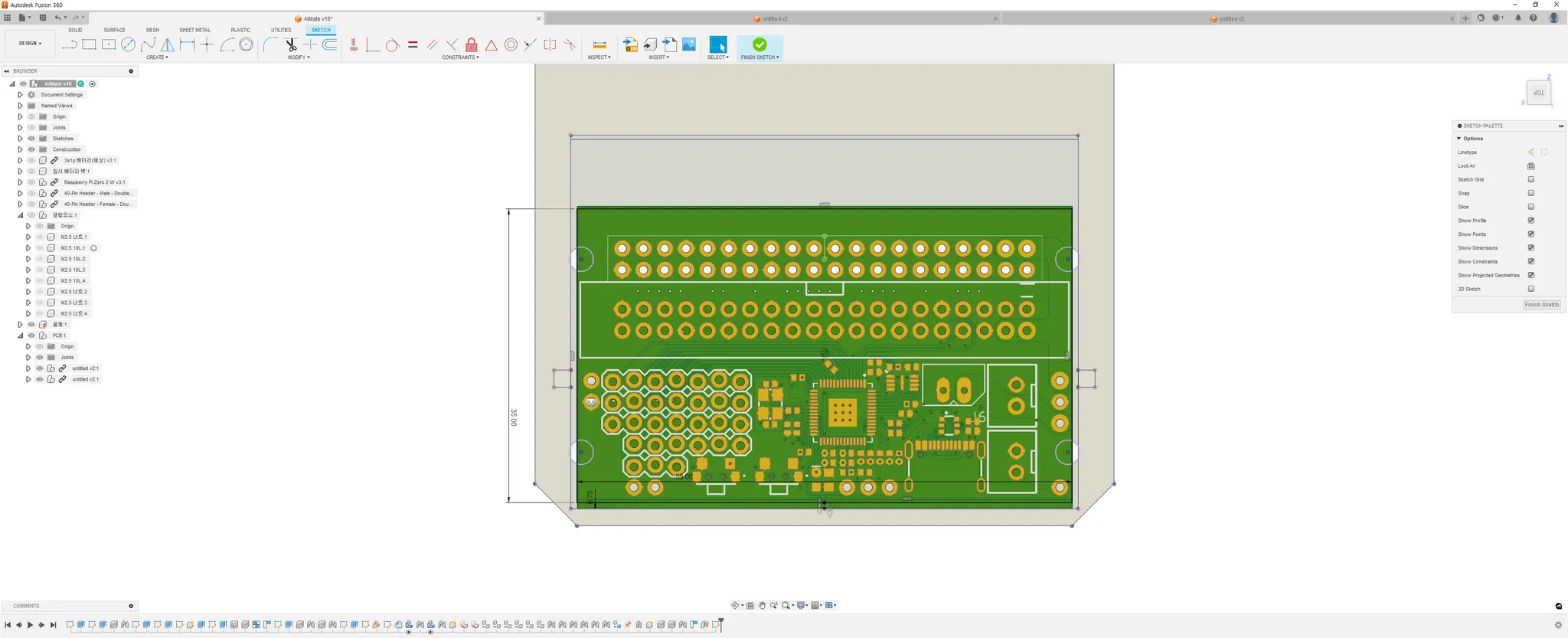
Task: Open the DESIGN workspace dropdown
Action: 31,44
